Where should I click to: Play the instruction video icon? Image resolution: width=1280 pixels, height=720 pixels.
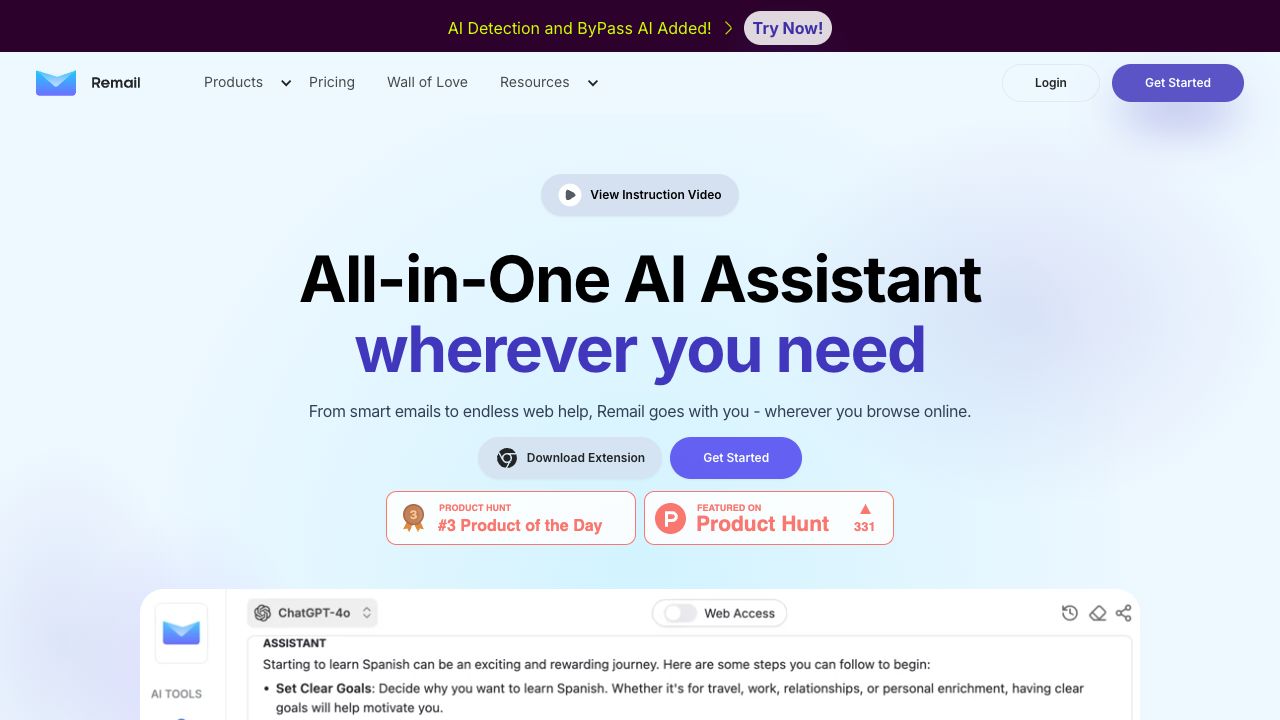[570, 195]
